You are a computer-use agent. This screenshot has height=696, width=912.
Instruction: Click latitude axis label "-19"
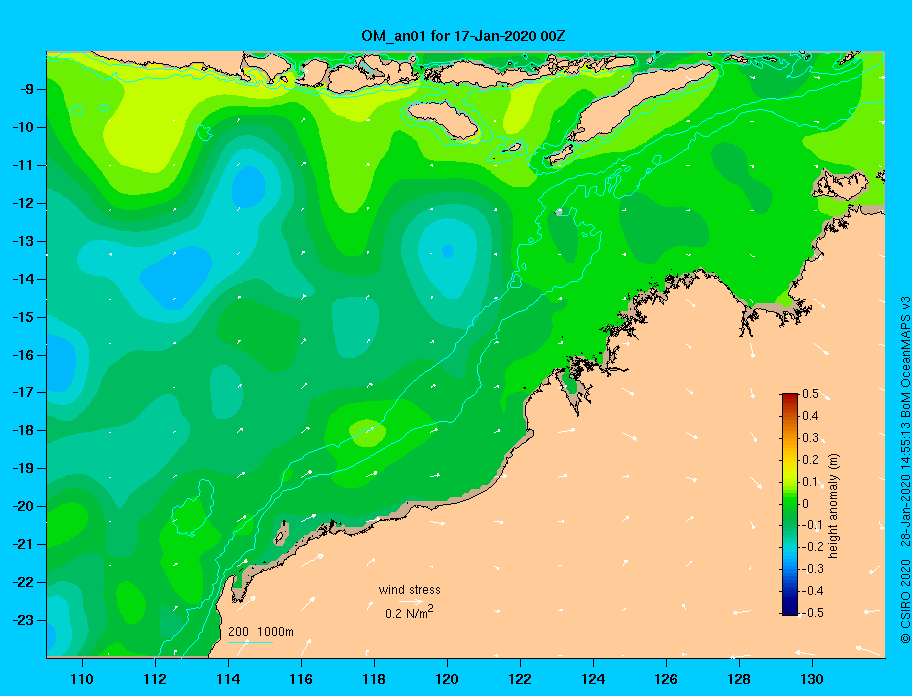pos(22,469)
